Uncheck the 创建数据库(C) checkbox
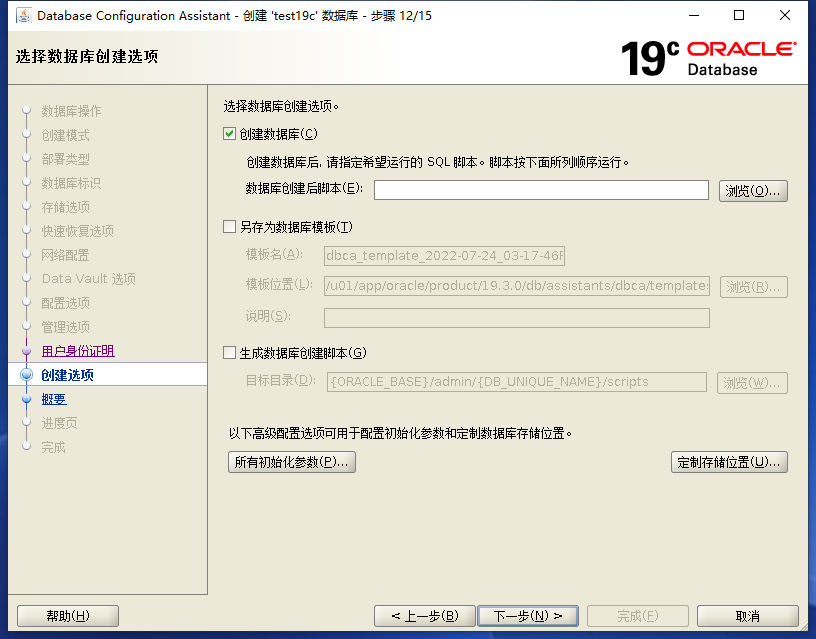 tap(230, 134)
